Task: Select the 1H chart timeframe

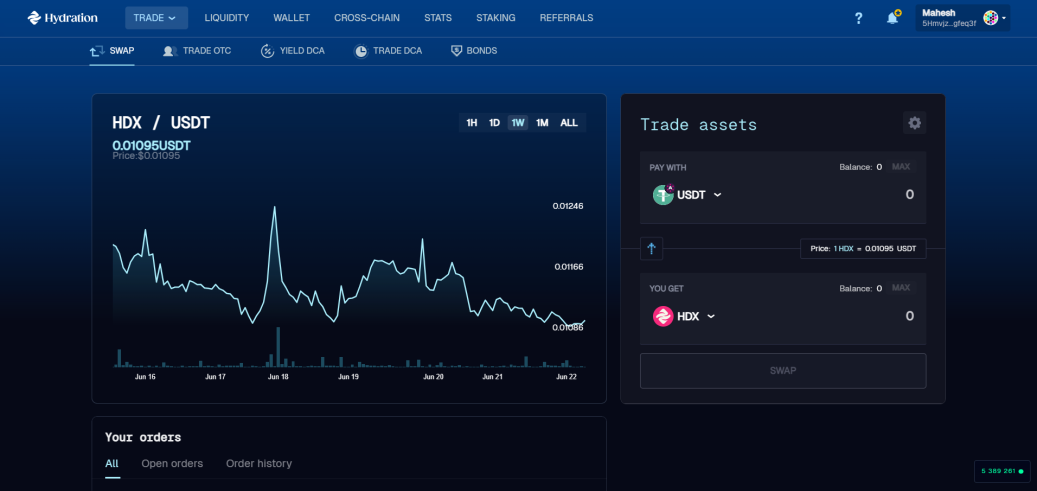Action: point(472,123)
